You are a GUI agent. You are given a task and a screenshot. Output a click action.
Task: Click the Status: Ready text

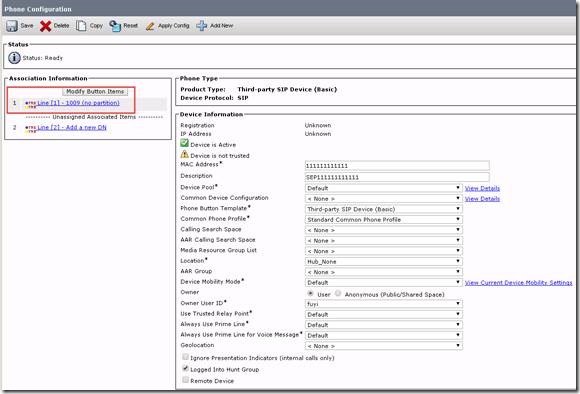click(x=43, y=58)
